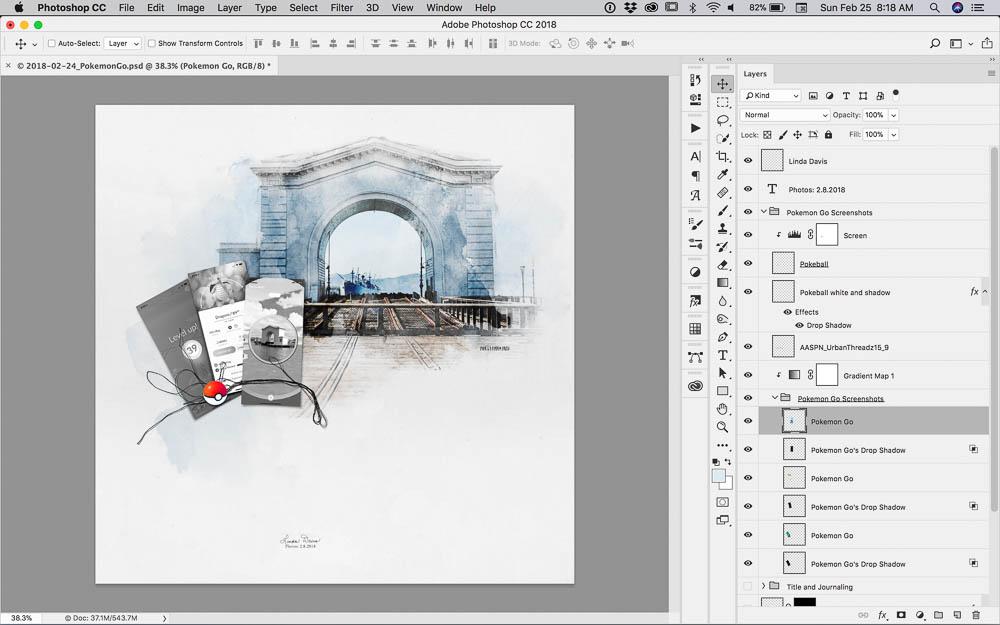Select the Path Selection tool
This screenshot has height=625, width=1000.
[722, 373]
